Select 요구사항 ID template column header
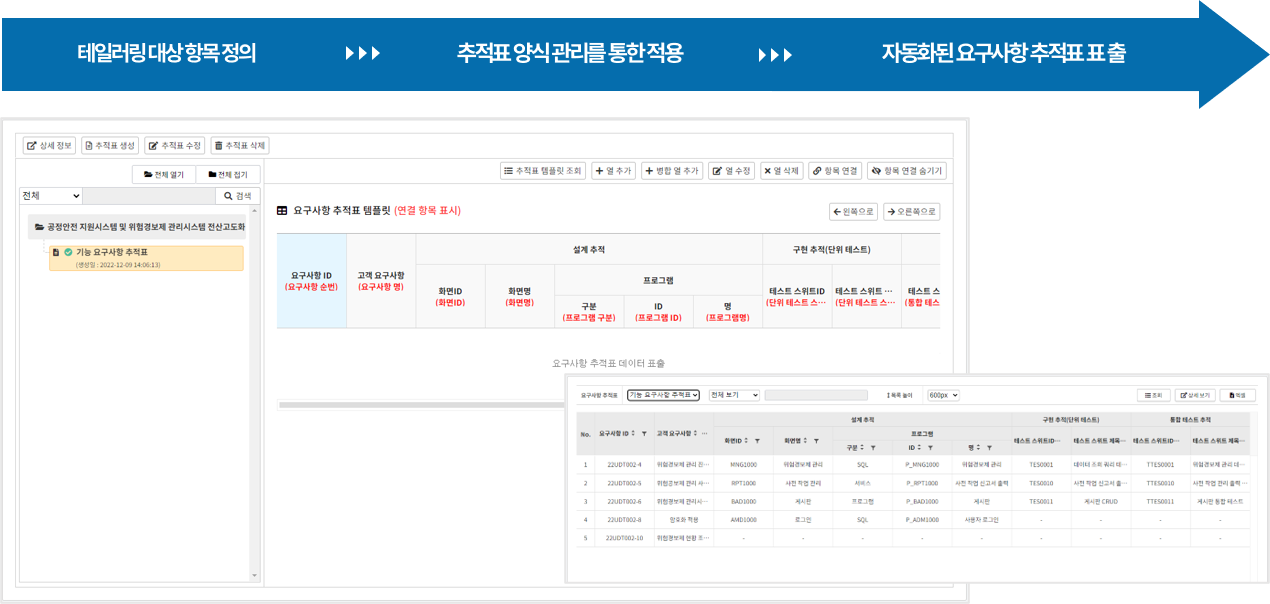The image size is (1270, 604). pyautogui.click(x=312, y=280)
